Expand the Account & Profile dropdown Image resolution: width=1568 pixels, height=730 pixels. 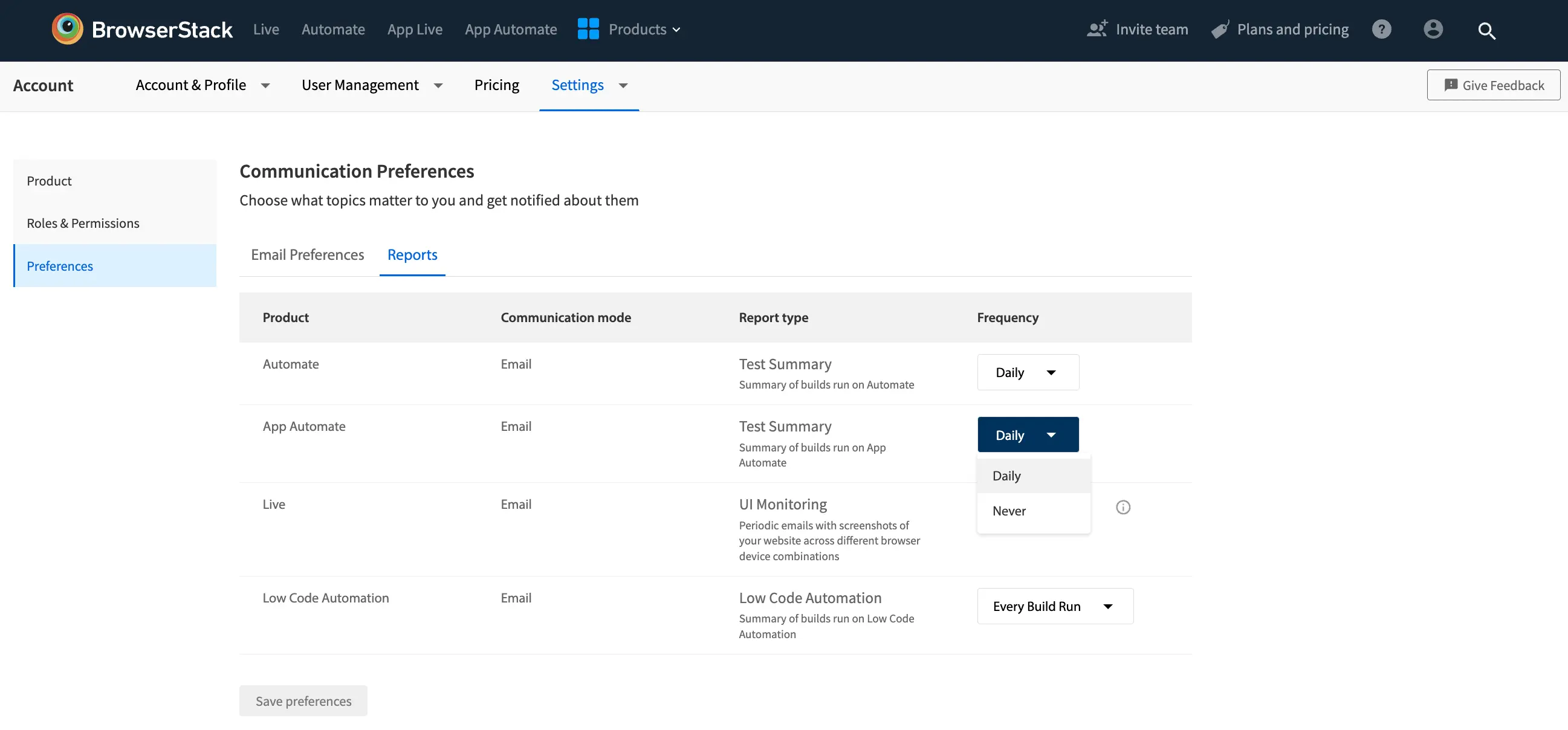click(x=202, y=85)
